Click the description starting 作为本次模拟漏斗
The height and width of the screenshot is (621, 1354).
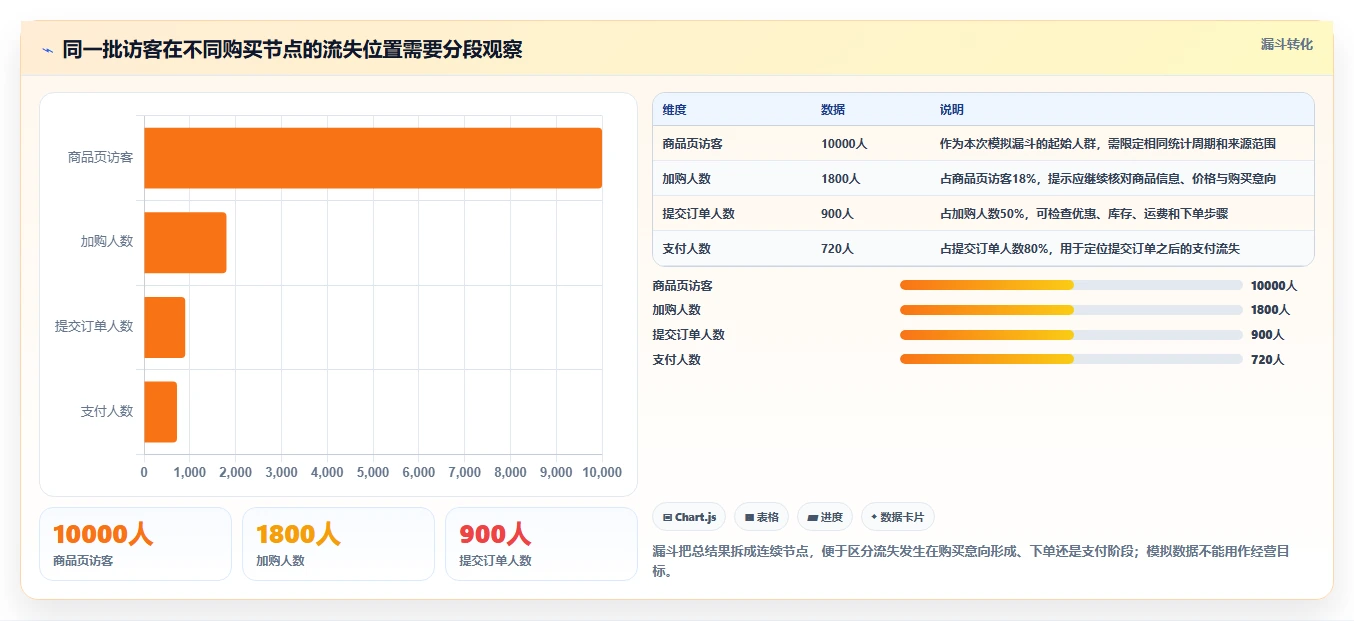1108,144
